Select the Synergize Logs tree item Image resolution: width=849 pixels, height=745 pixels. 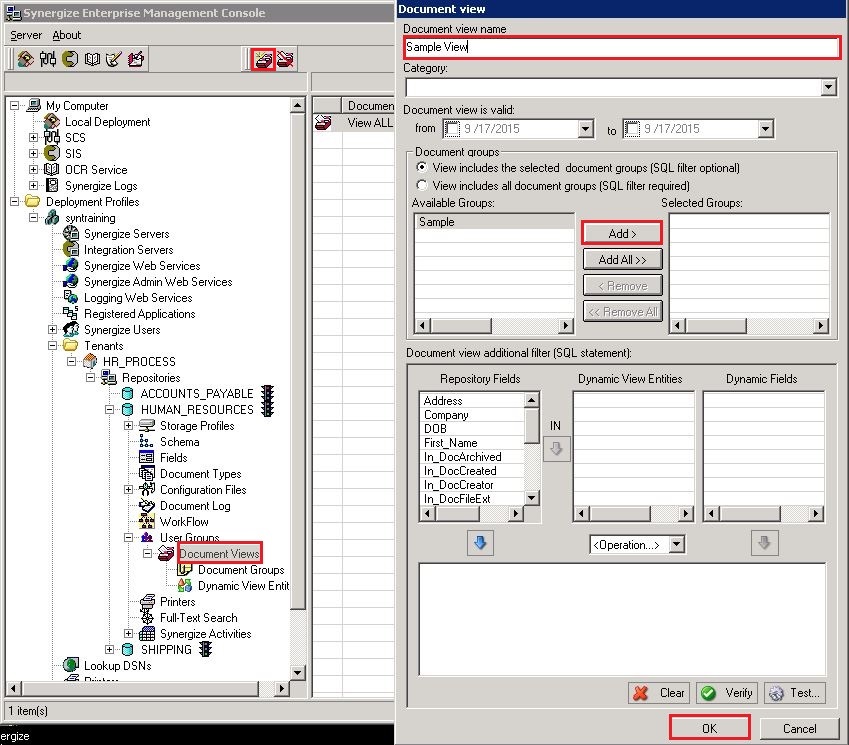pyautogui.click(x=101, y=186)
